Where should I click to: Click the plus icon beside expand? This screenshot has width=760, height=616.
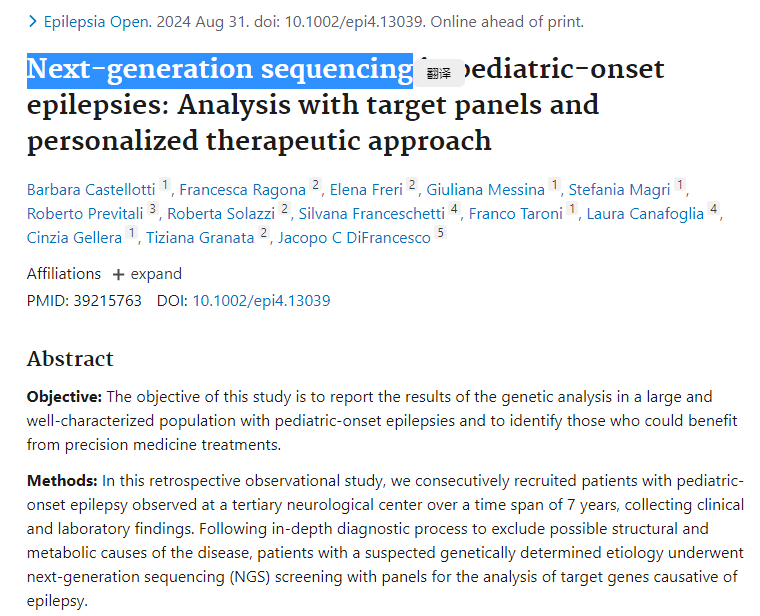[118, 275]
